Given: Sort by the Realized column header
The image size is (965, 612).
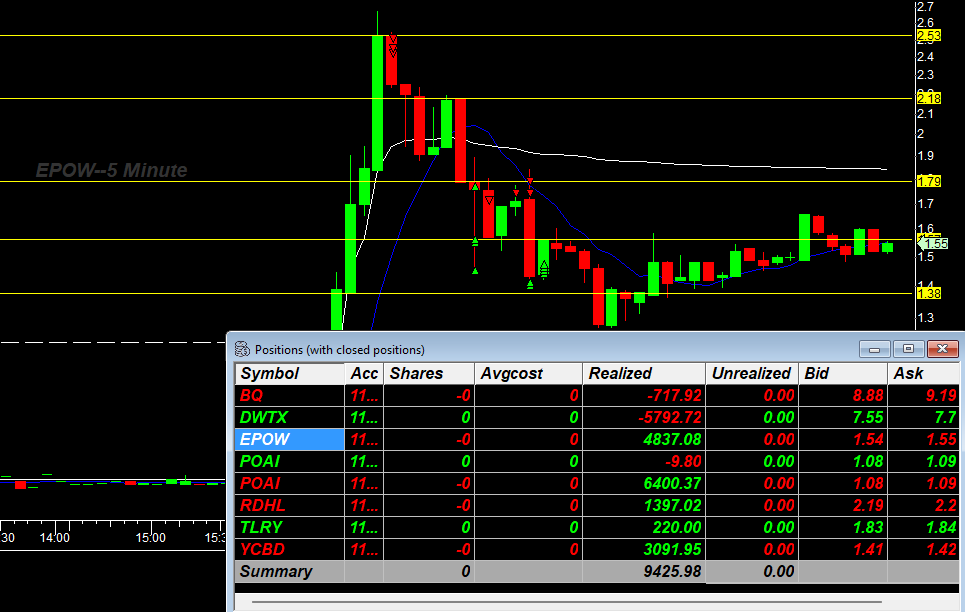Looking at the screenshot, I should [x=644, y=374].
